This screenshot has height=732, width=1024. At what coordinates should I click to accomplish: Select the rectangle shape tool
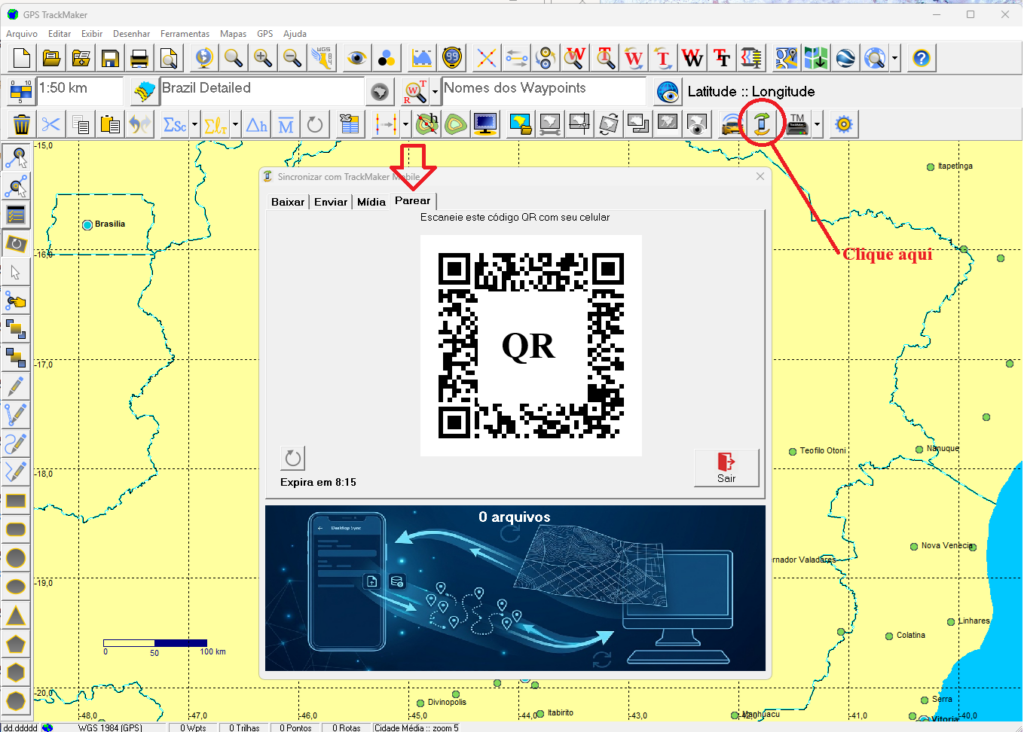[16, 501]
